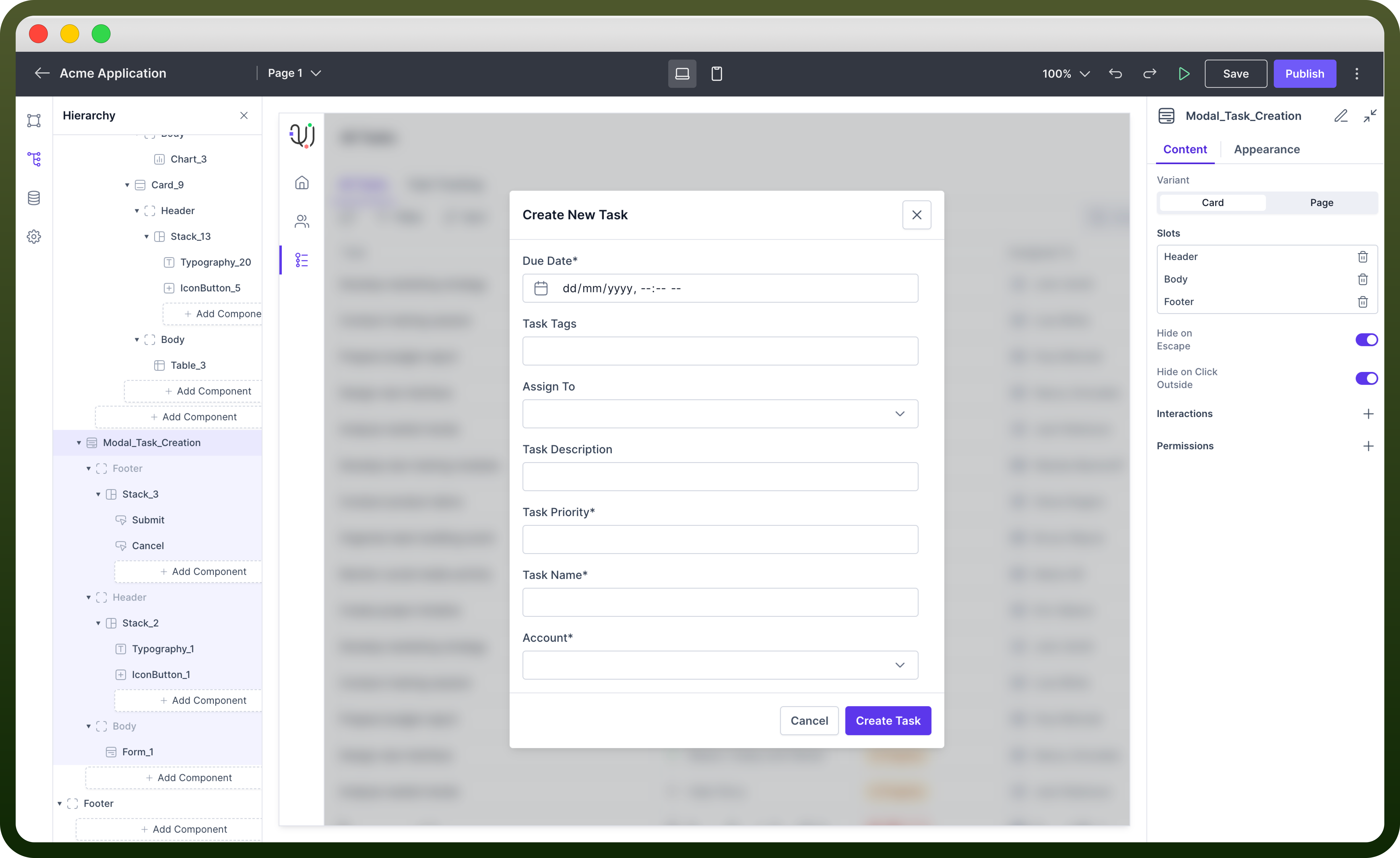The width and height of the screenshot is (1400, 858).
Task: Close the Hierarchy panel
Action: (x=244, y=115)
